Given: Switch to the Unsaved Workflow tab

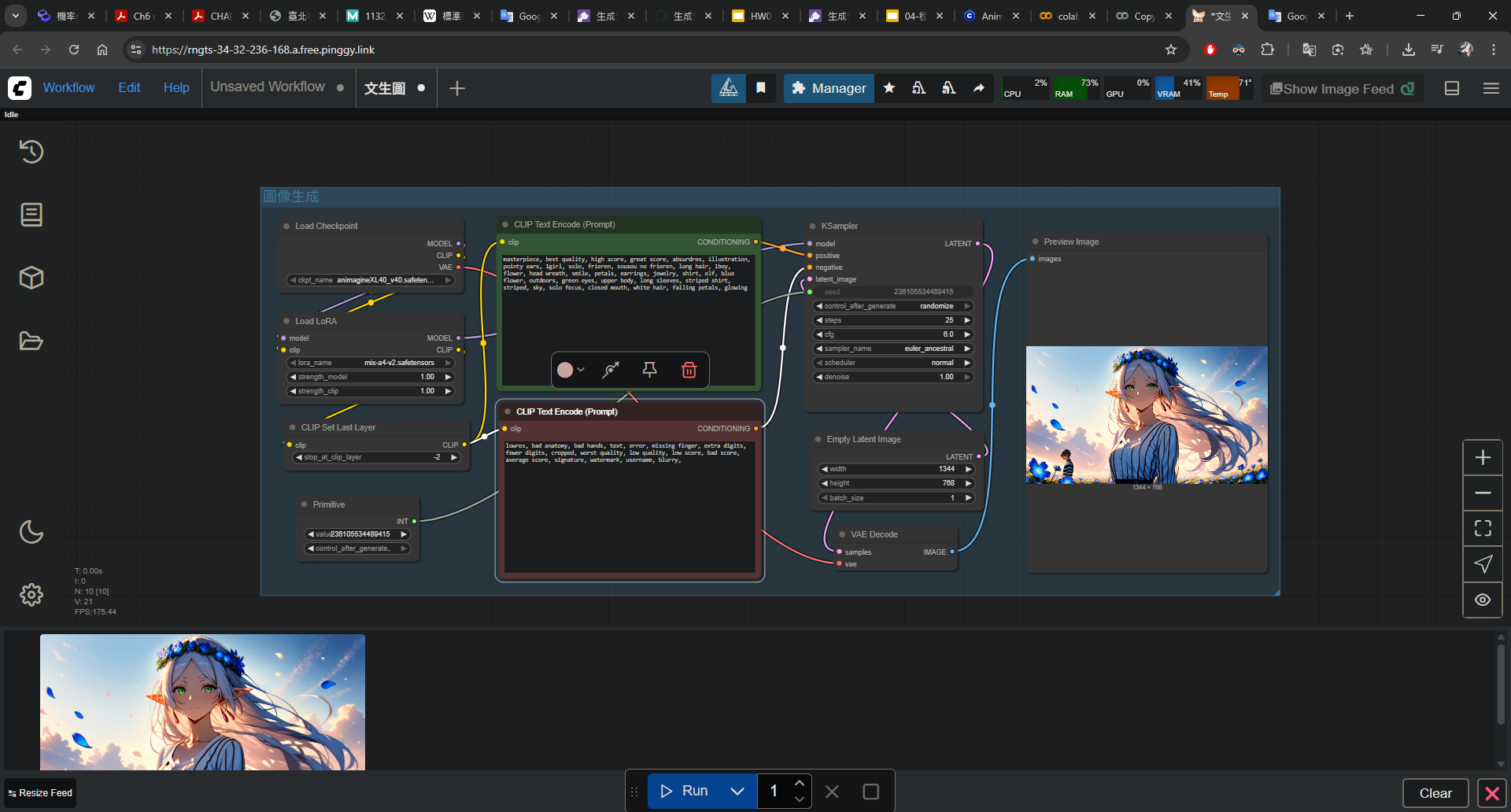Looking at the screenshot, I should [x=268, y=87].
